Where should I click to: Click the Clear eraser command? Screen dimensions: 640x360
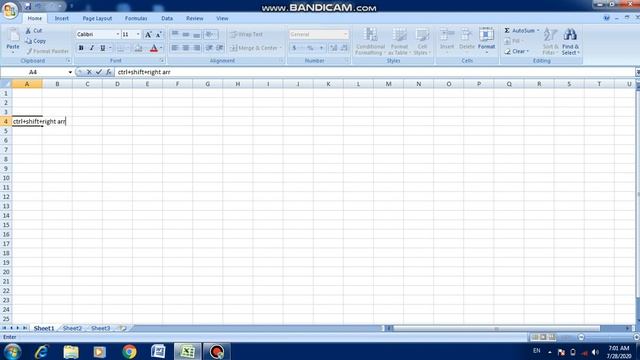coord(517,51)
